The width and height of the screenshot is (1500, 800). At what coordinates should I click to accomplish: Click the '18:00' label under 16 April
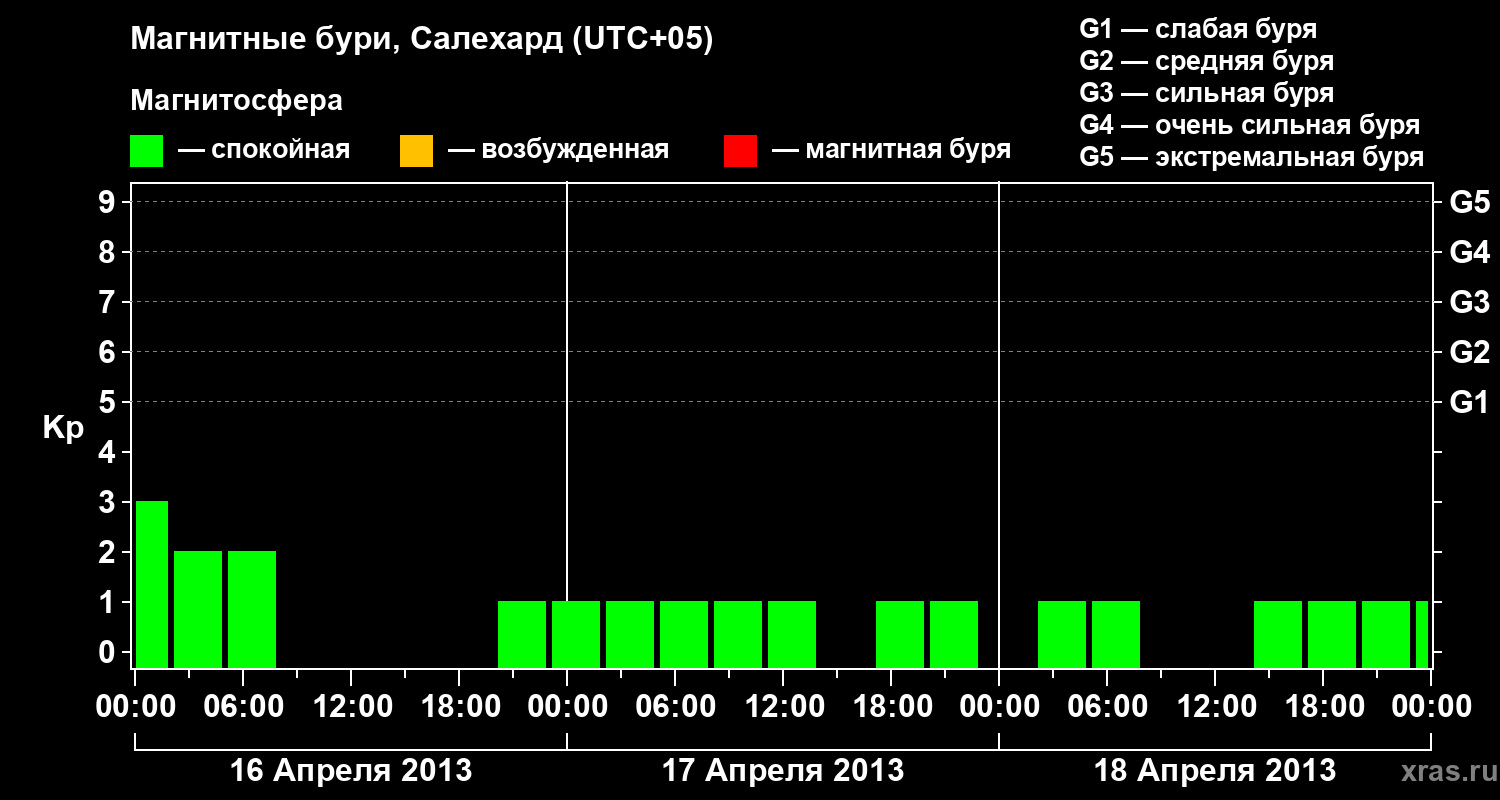click(x=460, y=706)
